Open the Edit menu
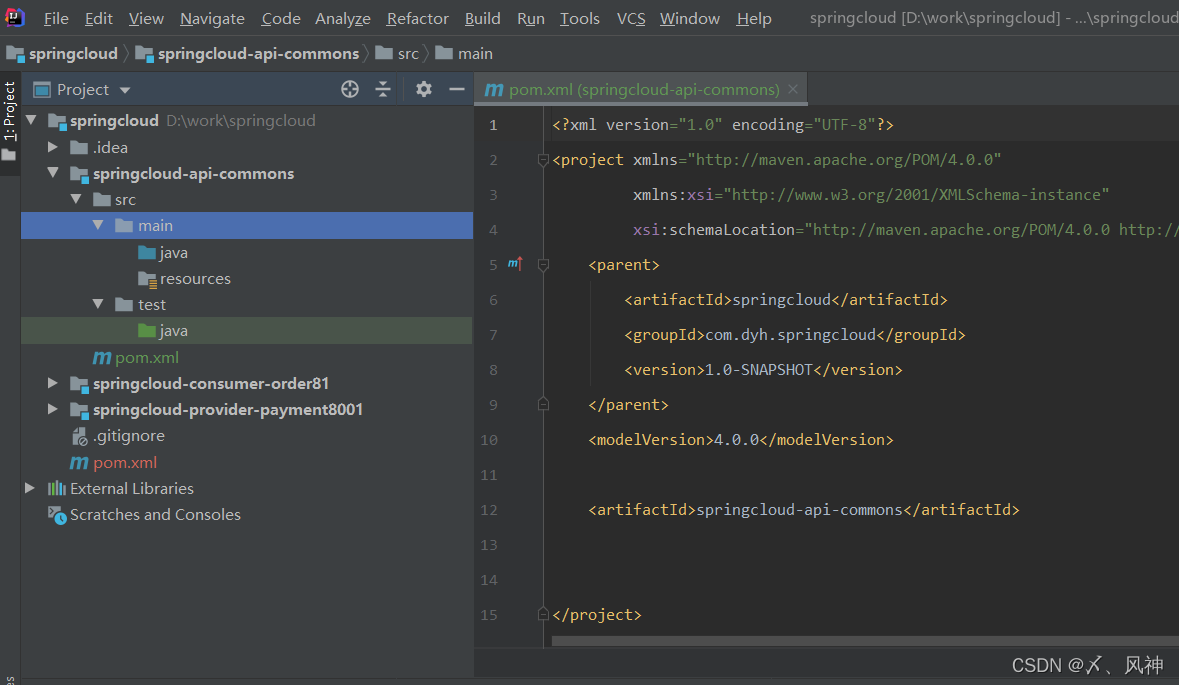This screenshot has height=685, width=1179. [99, 18]
